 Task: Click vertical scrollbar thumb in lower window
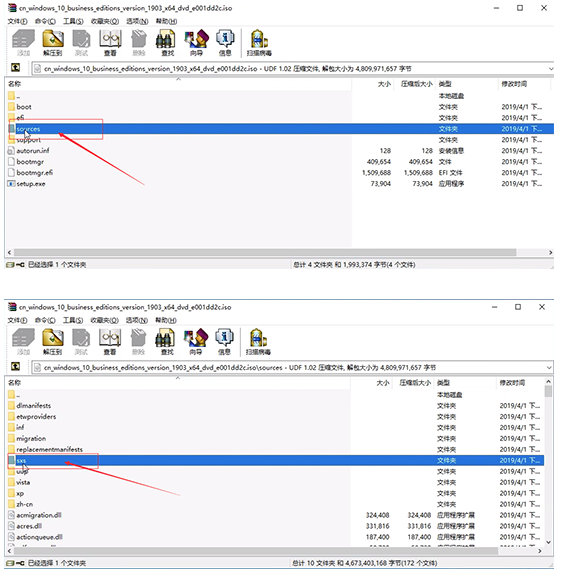click(548, 391)
